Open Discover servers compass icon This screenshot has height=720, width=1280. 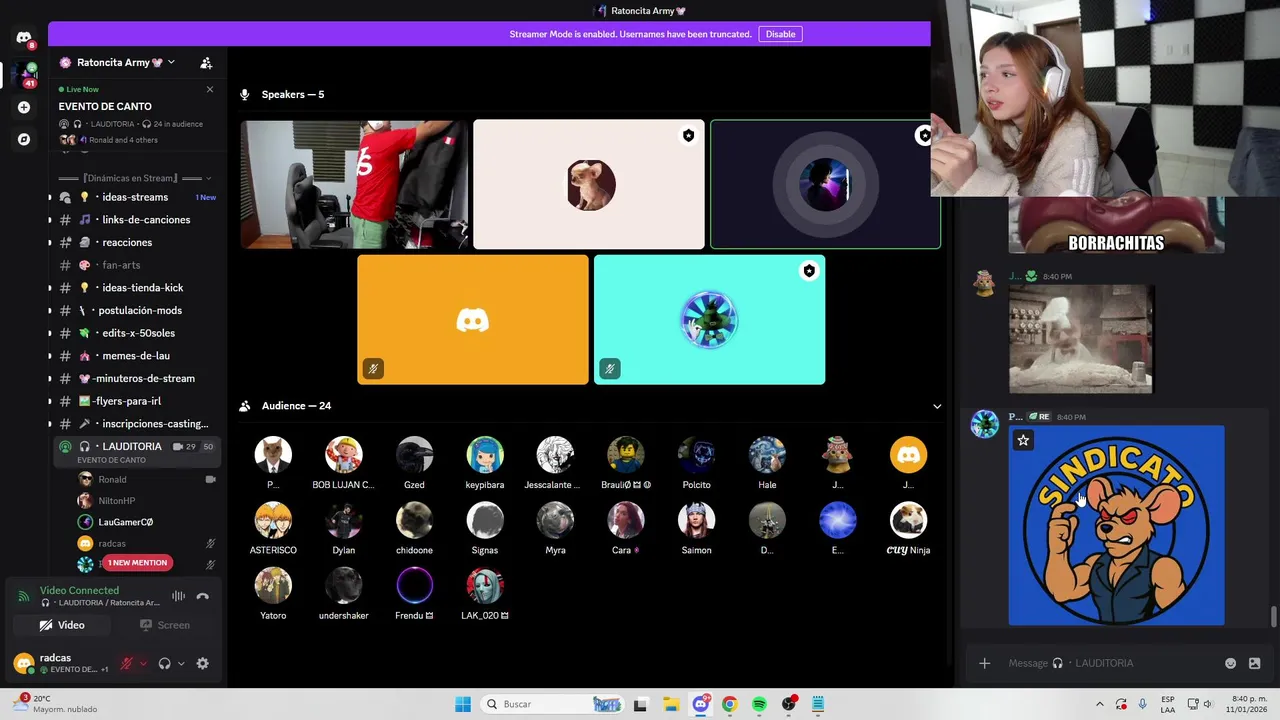(x=24, y=139)
